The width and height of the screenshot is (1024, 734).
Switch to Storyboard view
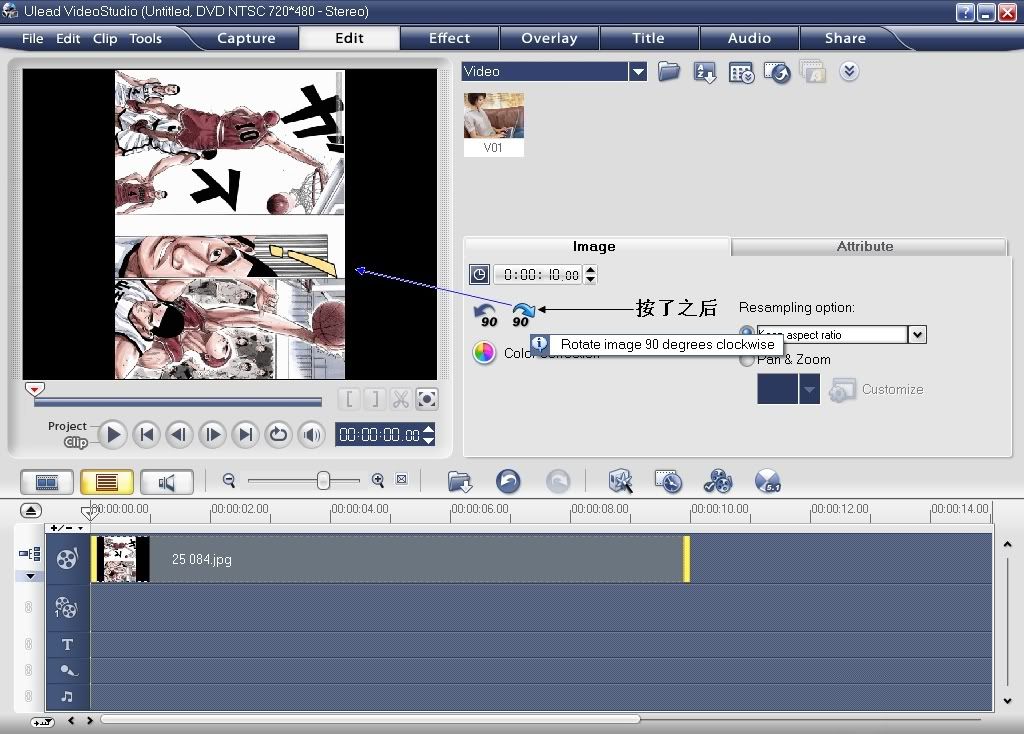(x=46, y=482)
